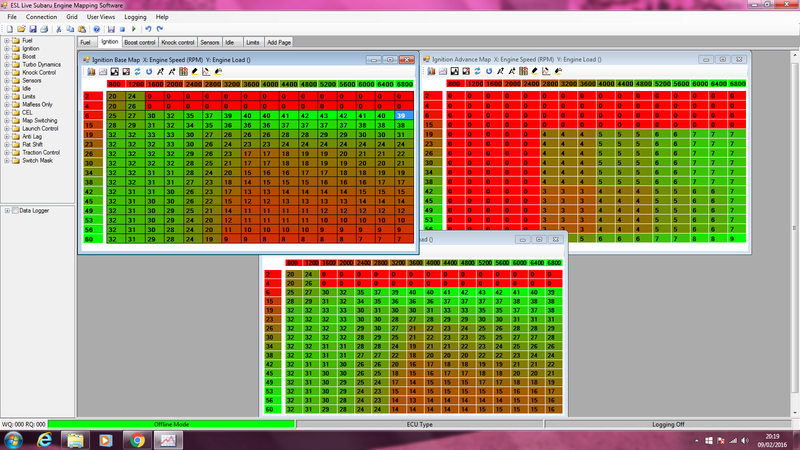Print with the printer toolbar icon
Screen dimensions: 800x450
pyautogui.click(x=44, y=29)
